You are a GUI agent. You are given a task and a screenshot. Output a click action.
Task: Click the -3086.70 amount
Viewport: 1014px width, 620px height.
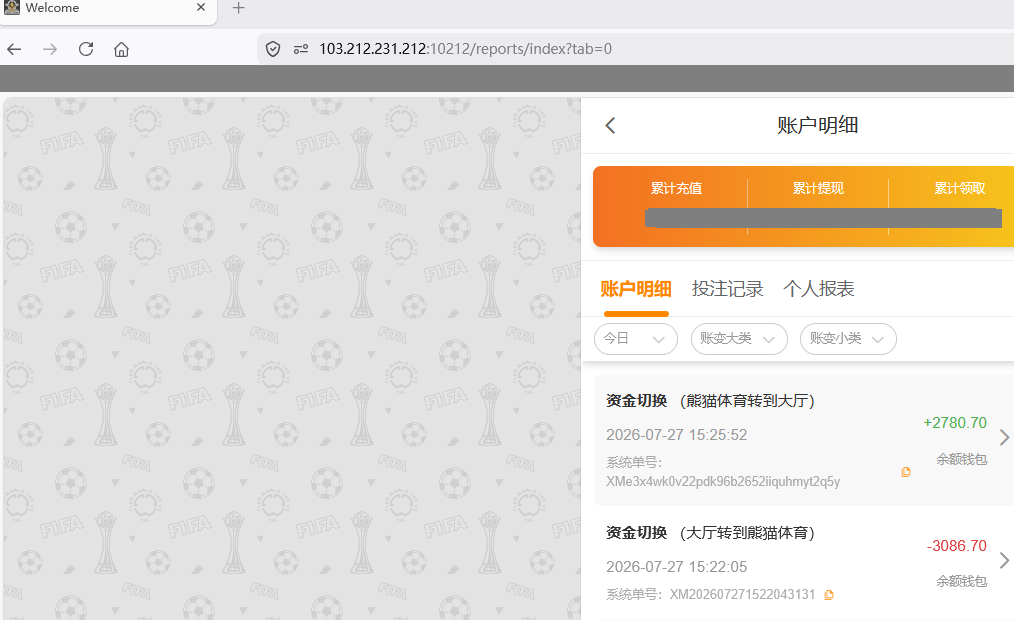956,546
